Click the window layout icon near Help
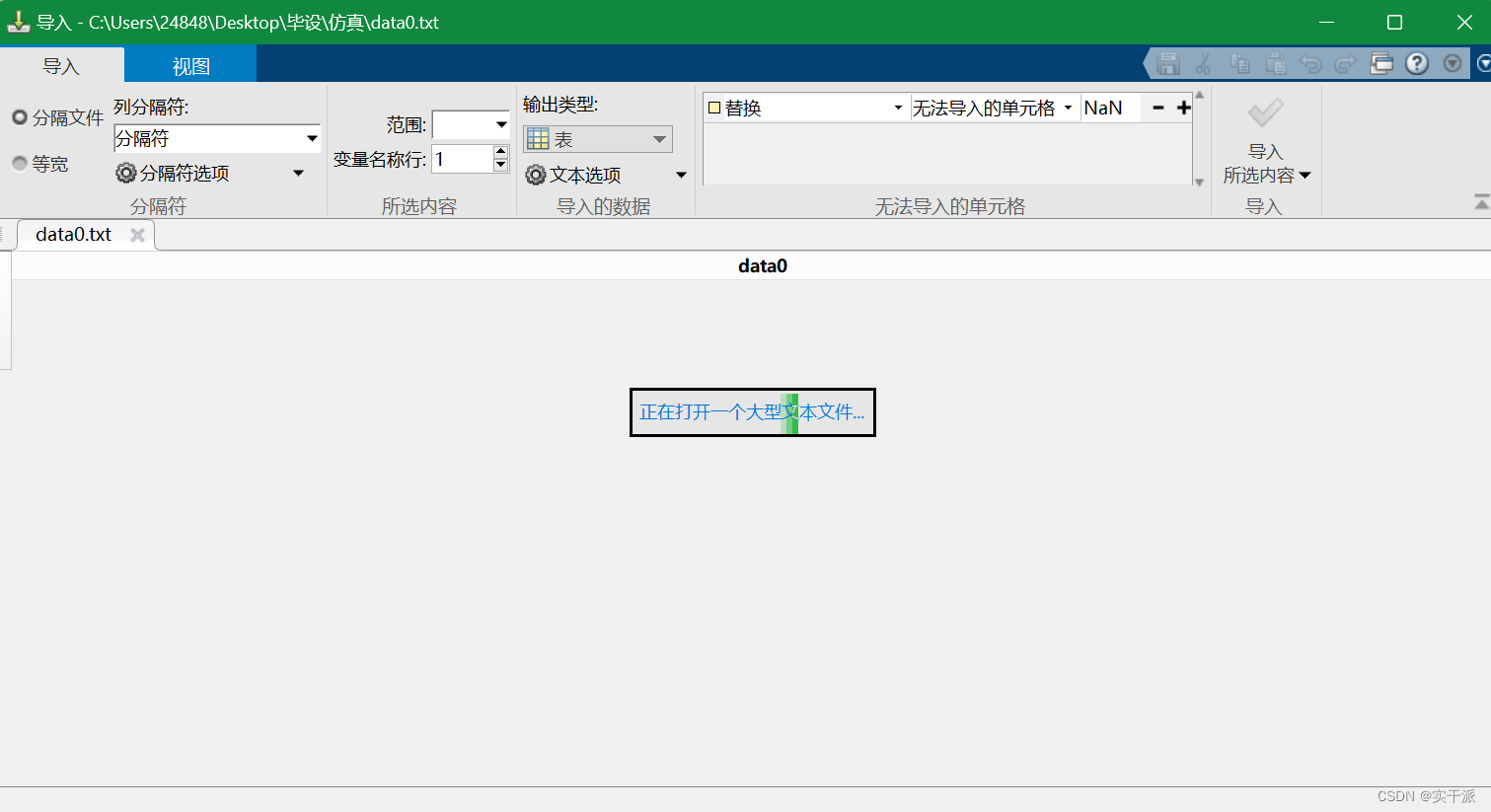Screen dimensions: 1491x812 pos(1381,62)
